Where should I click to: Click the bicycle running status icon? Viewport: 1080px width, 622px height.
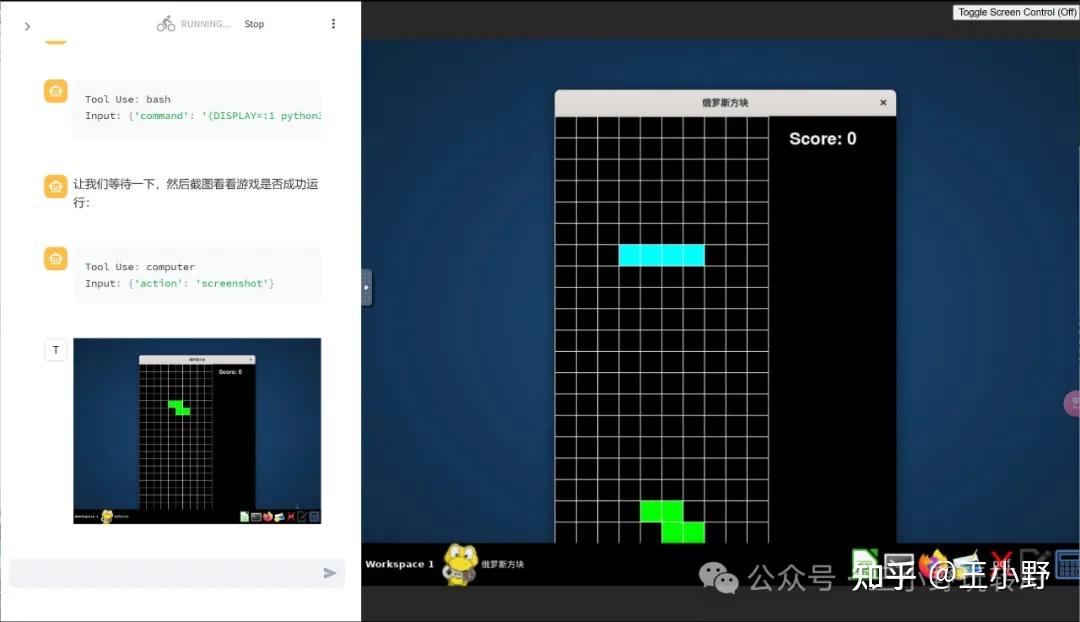coord(165,24)
